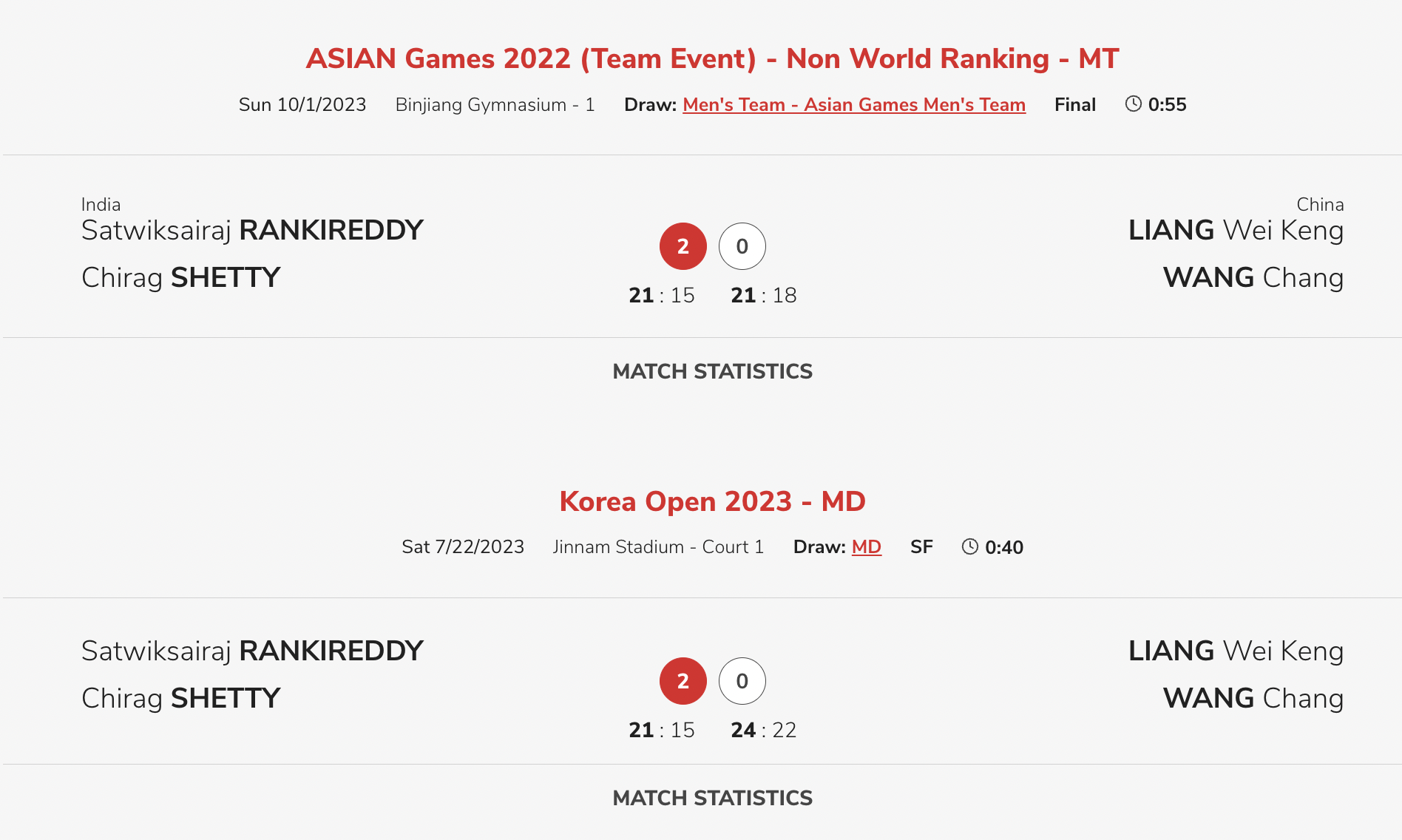1402x840 pixels.
Task: Click the white 0 circle in Asian Games match
Action: (x=742, y=246)
